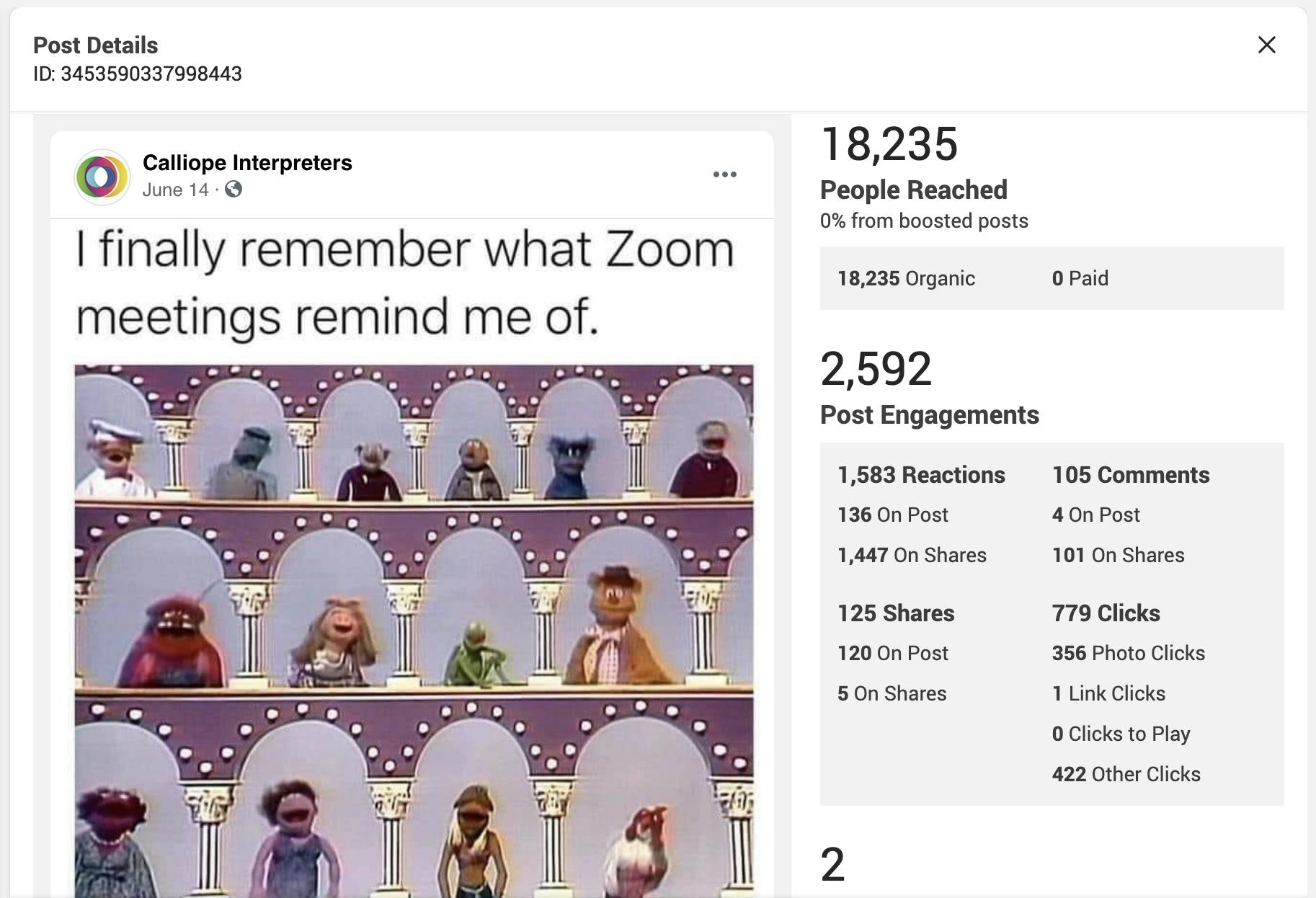Click the 105 Comments heading
This screenshot has height=898, width=1316.
tap(1131, 475)
